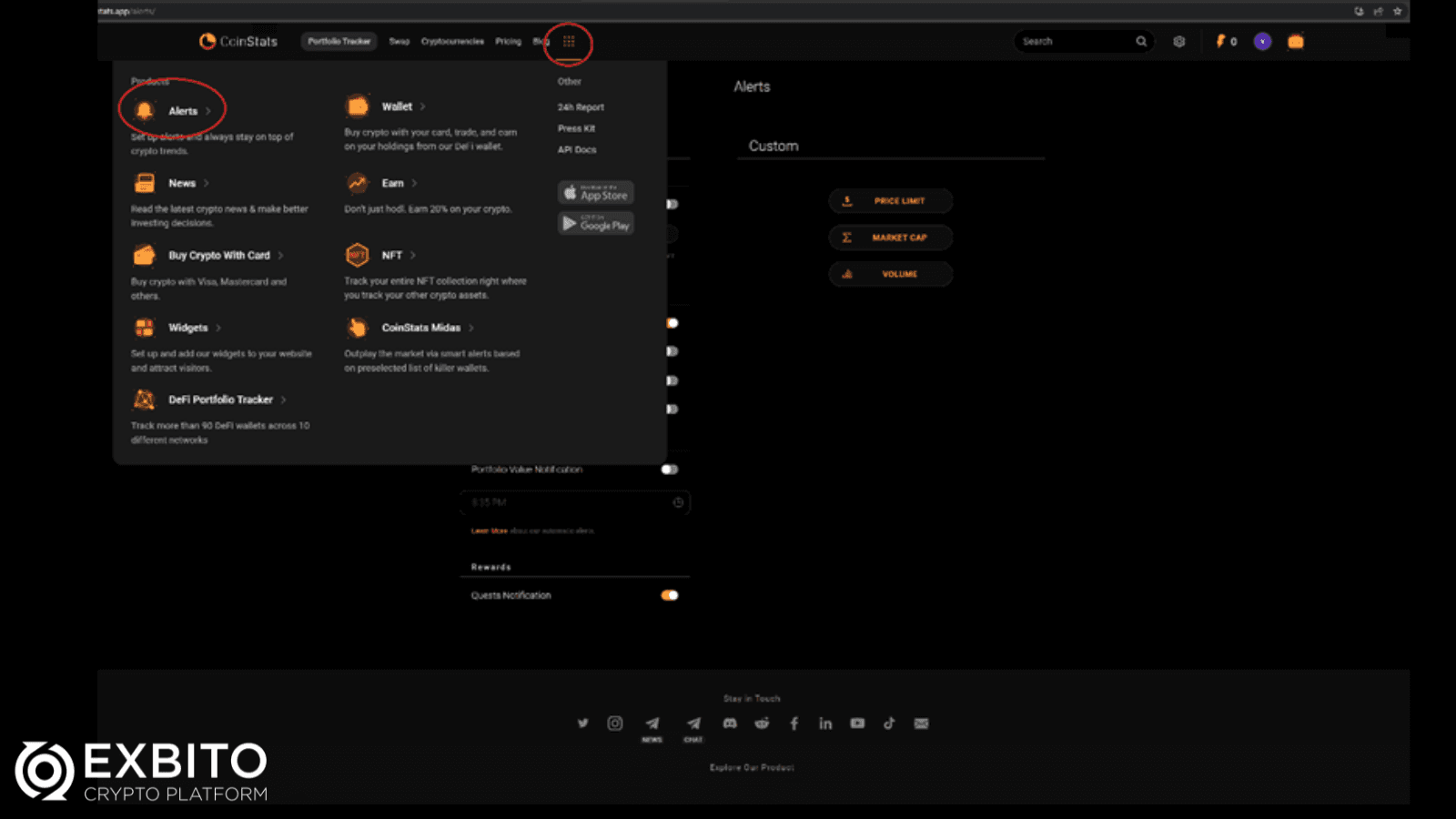Click the CoinStats Midas hand icon
The image size is (1456, 819).
(358, 328)
